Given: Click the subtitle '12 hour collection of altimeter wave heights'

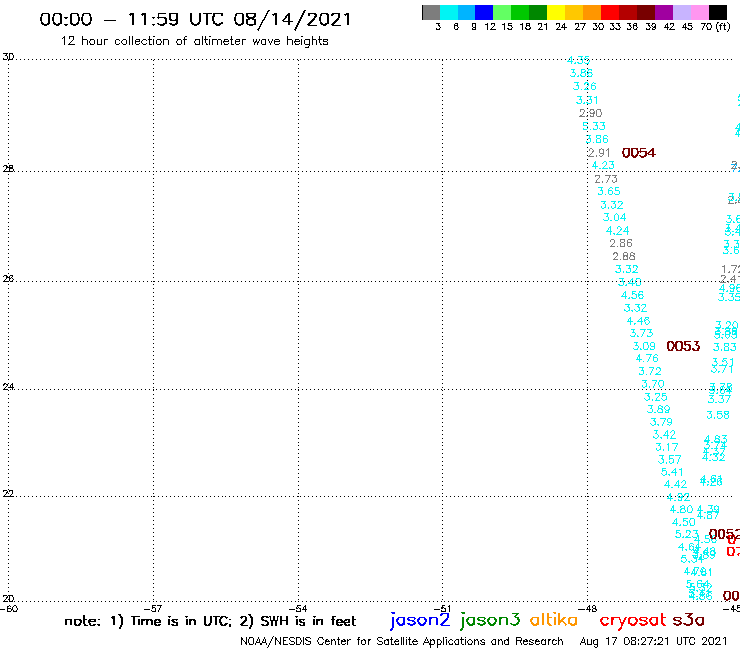Looking at the screenshot, I should (x=194, y=41).
